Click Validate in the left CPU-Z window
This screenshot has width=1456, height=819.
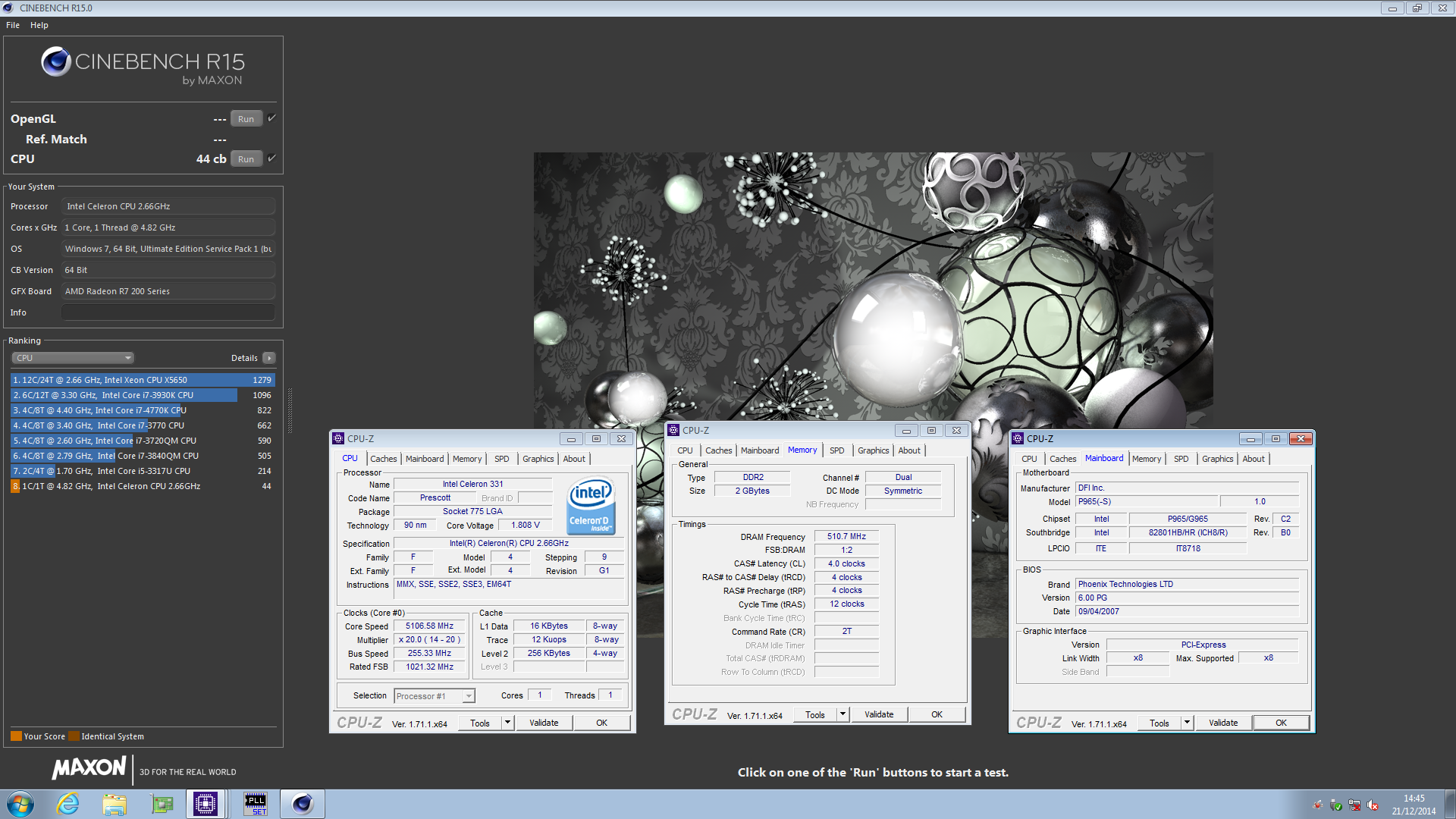point(544,723)
